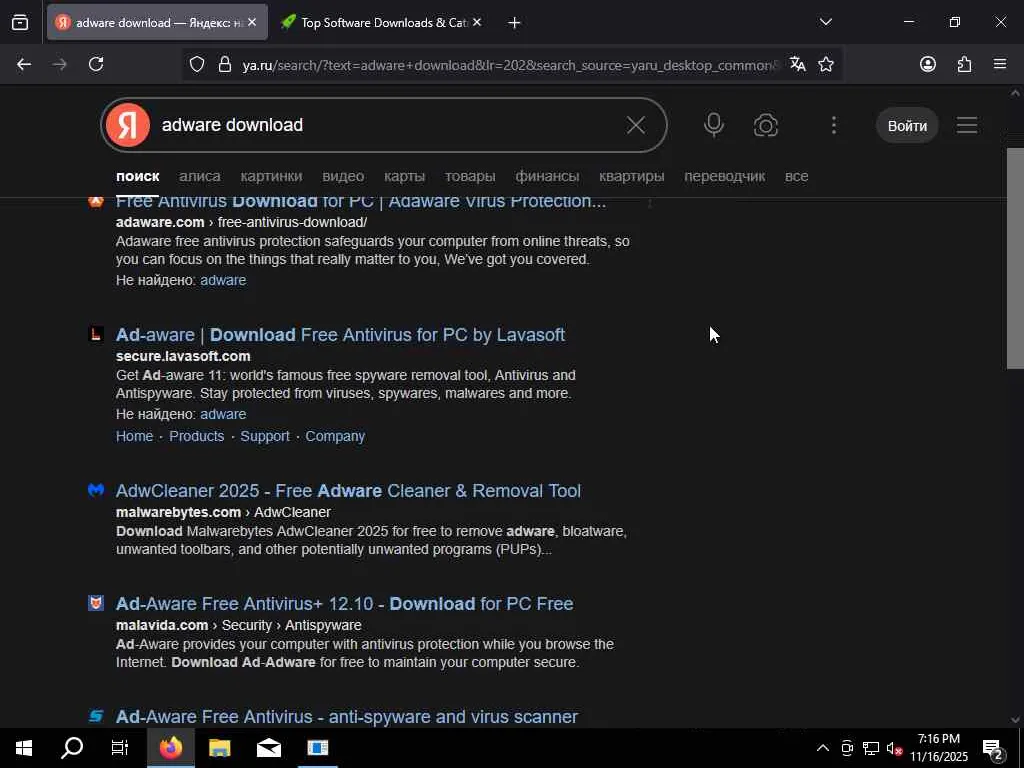Screen dimensions: 1024x768
Task: Click adaware.com domain link
Action: coord(160,223)
